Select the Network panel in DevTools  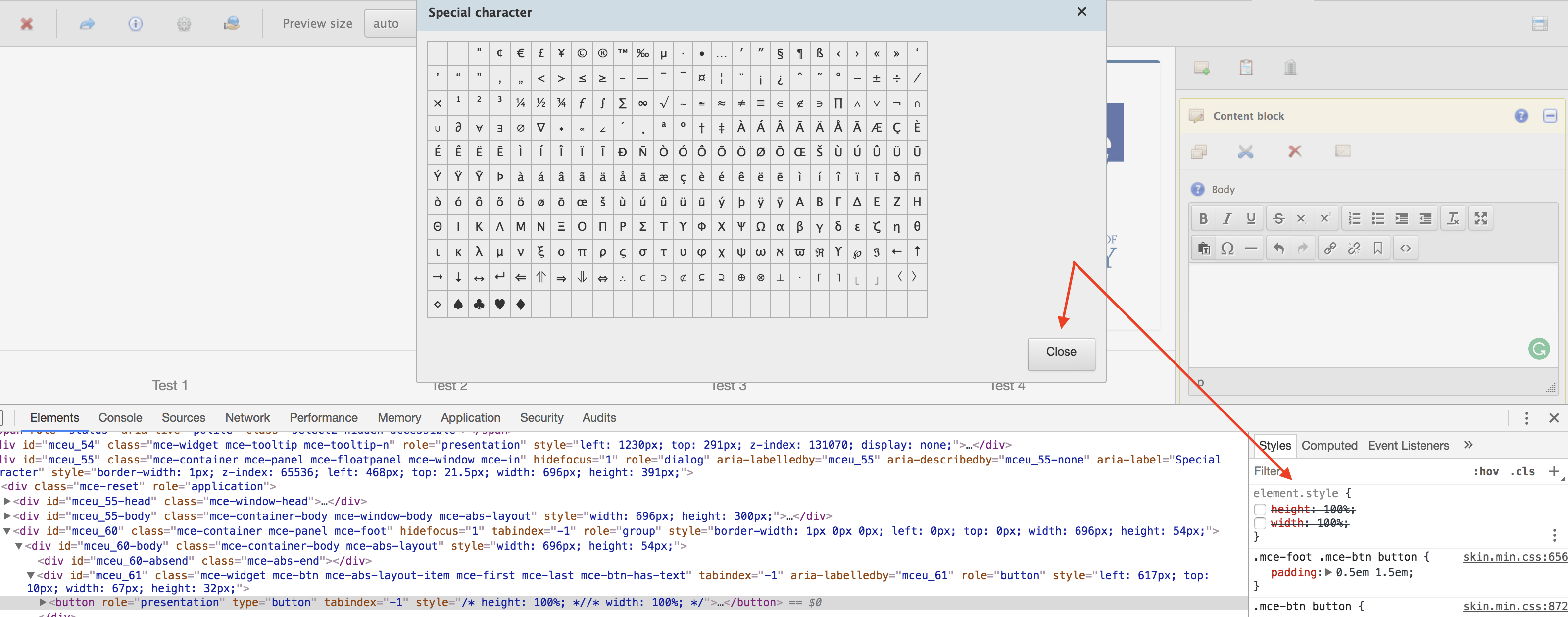(247, 418)
